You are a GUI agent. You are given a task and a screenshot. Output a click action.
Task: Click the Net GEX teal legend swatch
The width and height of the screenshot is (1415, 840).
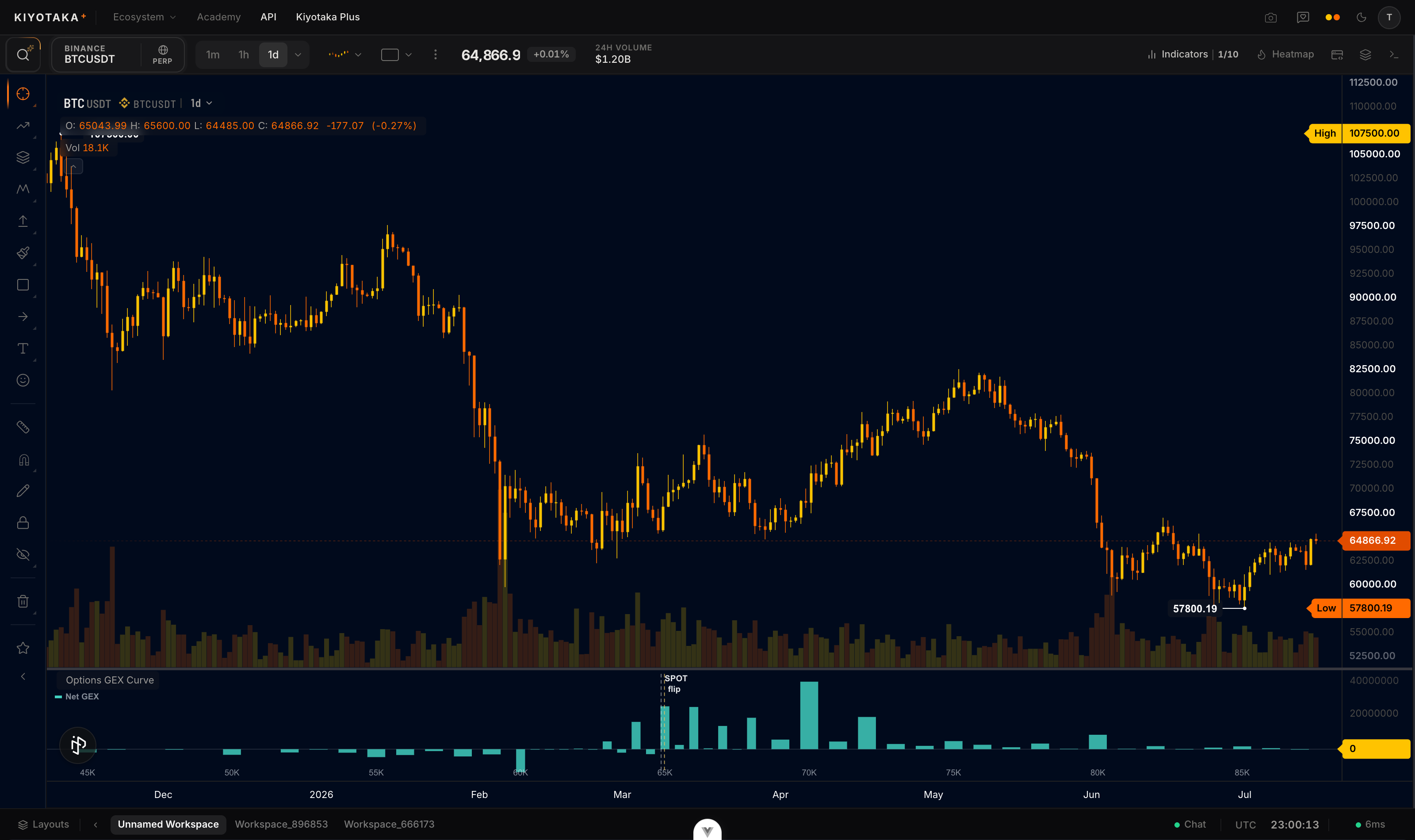58,697
